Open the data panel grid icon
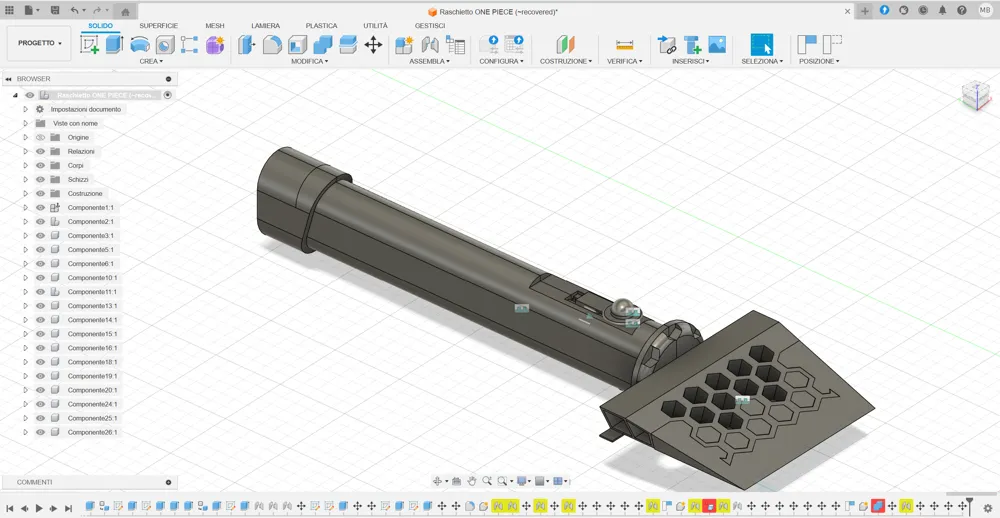The height and width of the screenshot is (518, 1000). (10, 11)
